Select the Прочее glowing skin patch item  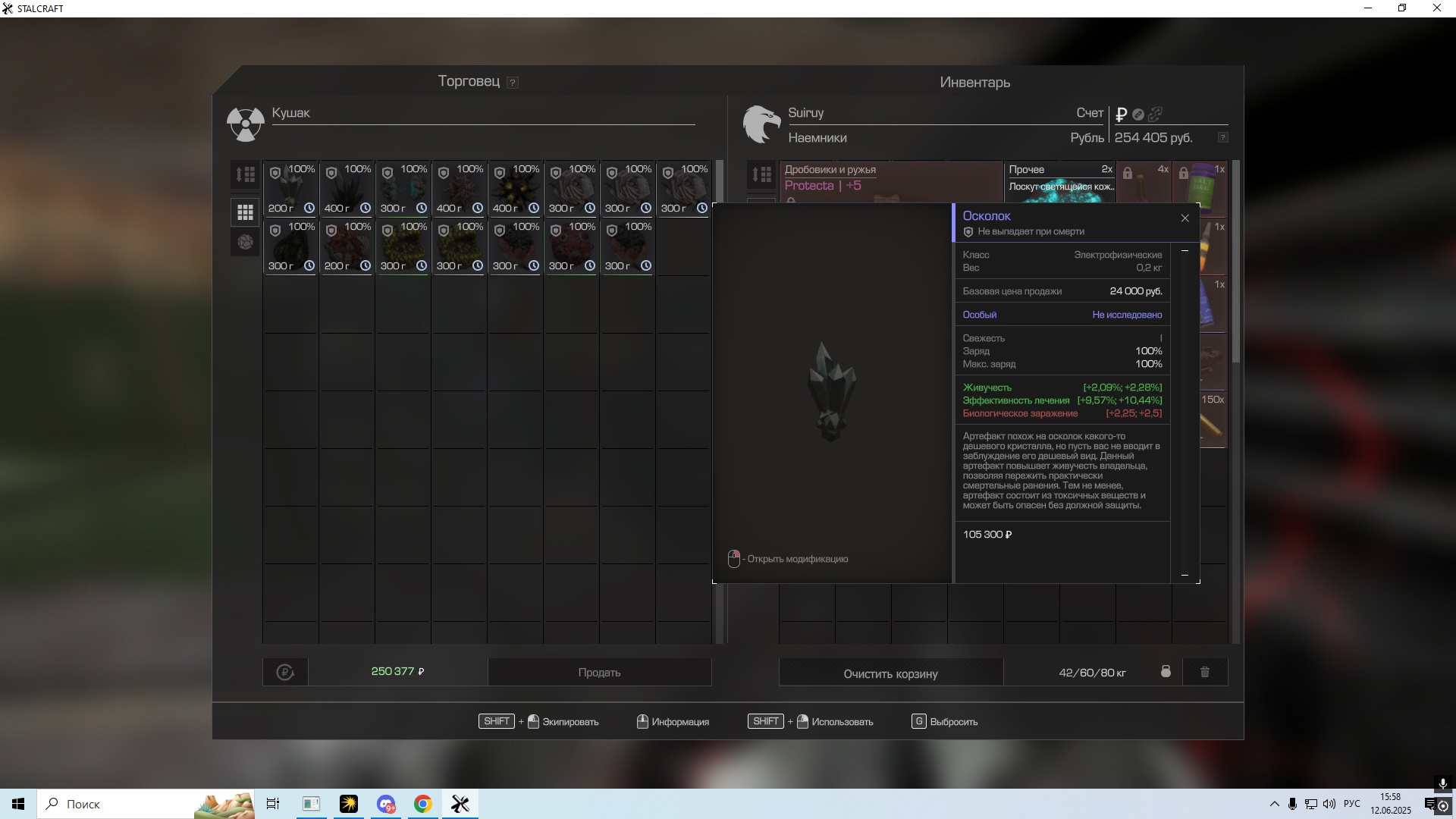click(x=1060, y=182)
